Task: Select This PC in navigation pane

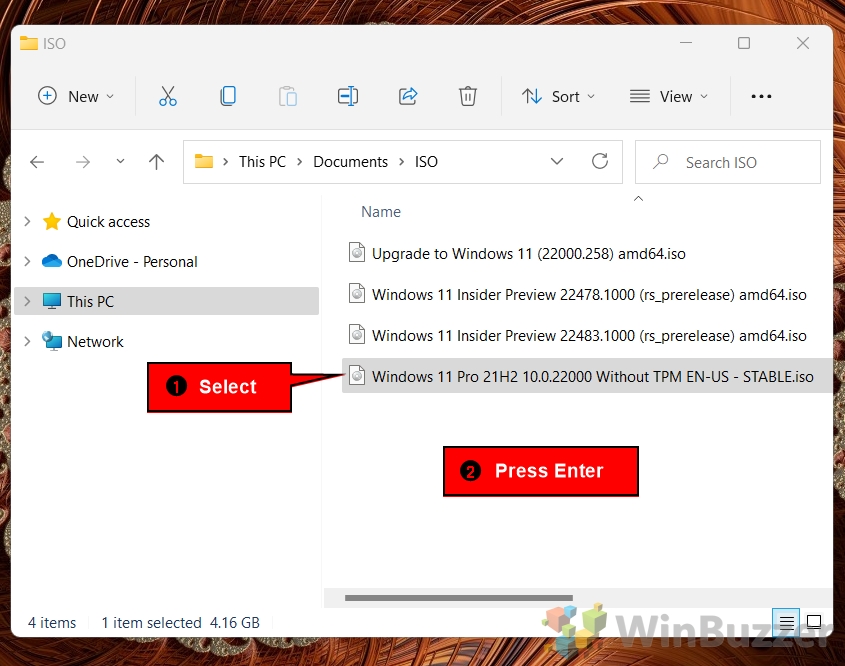Action: [x=167, y=301]
